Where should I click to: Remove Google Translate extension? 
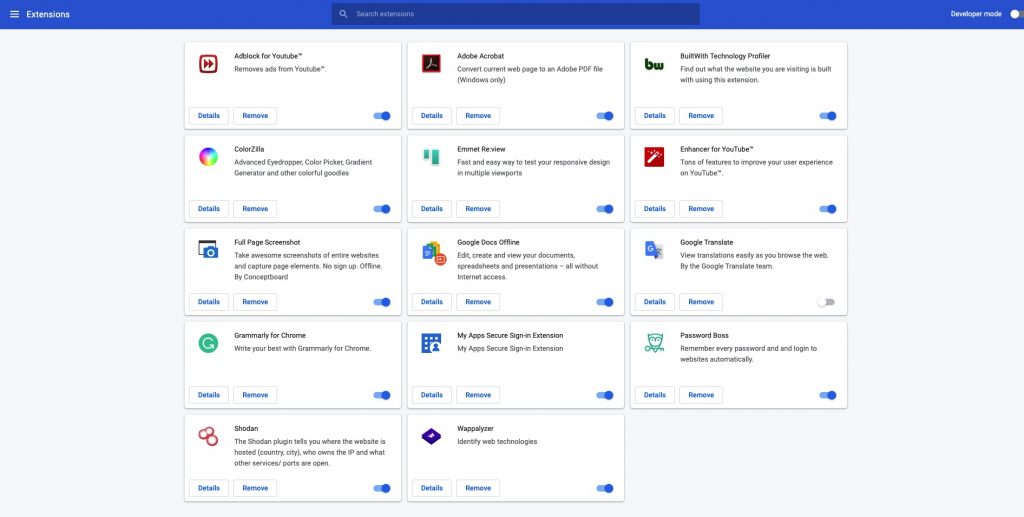click(701, 302)
